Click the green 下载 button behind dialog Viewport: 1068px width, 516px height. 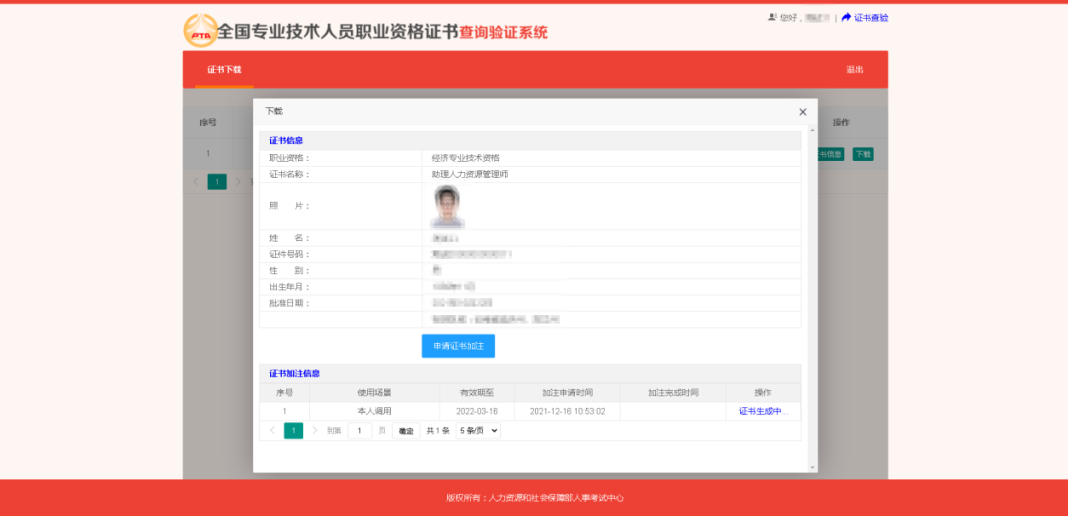click(x=862, y=154)
